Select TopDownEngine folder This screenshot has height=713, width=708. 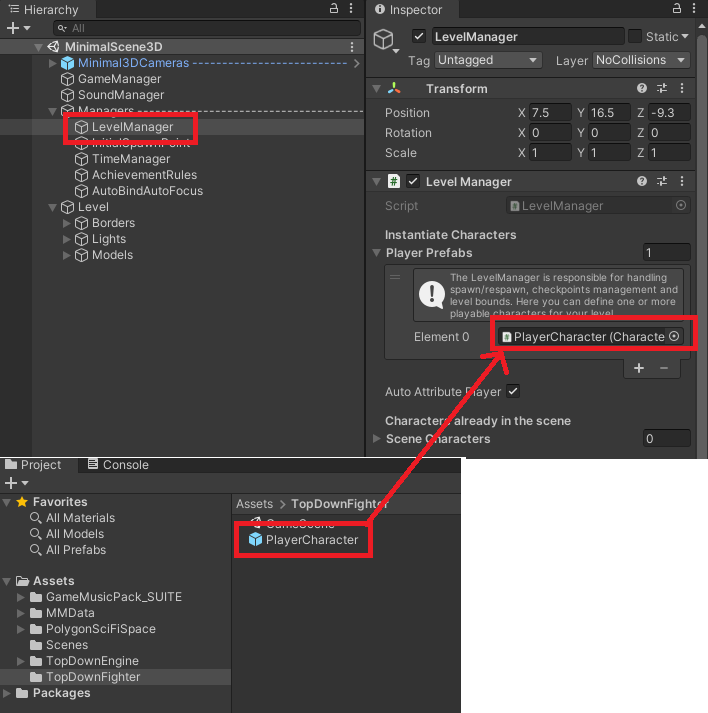tap(84, 661)
